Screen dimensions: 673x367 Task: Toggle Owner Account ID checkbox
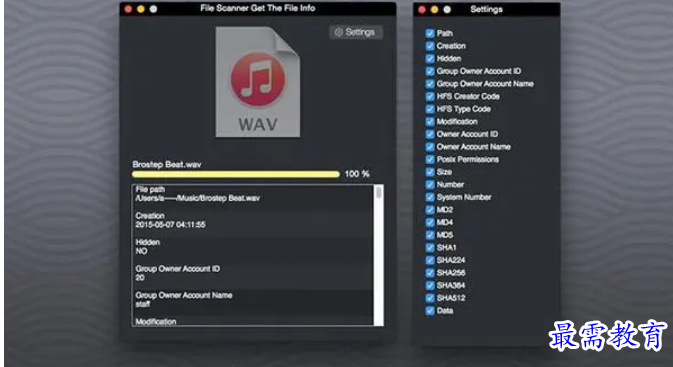pyautogui.click(x=430, y=134)
